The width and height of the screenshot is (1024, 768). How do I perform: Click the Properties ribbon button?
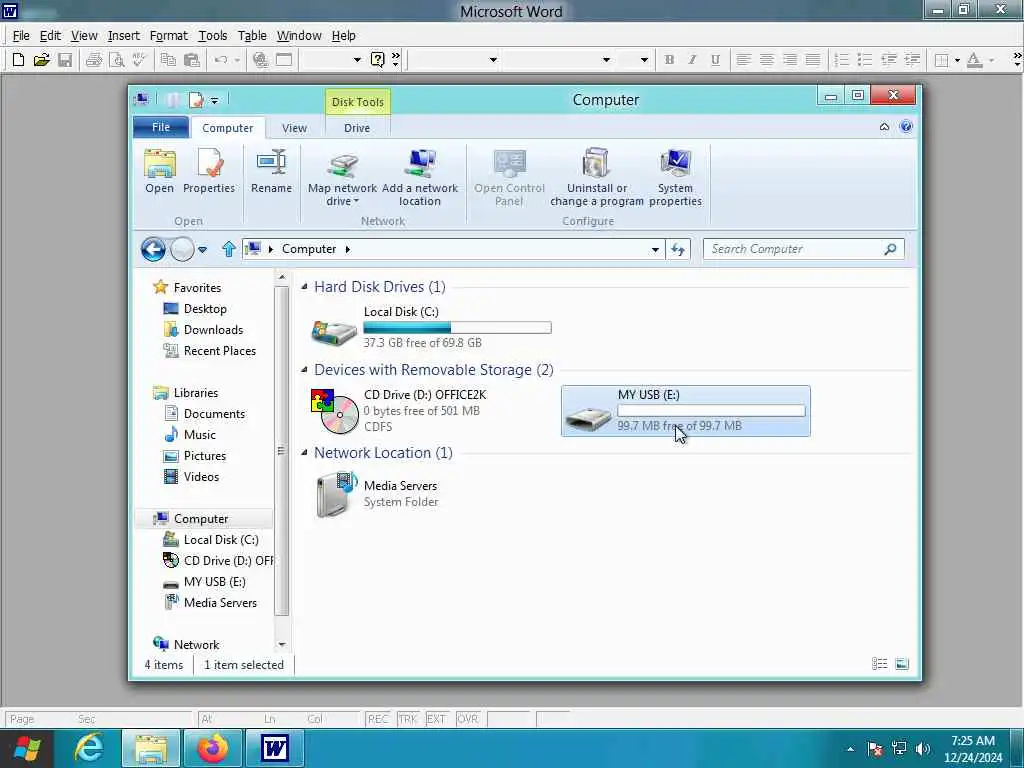point(209,171)
